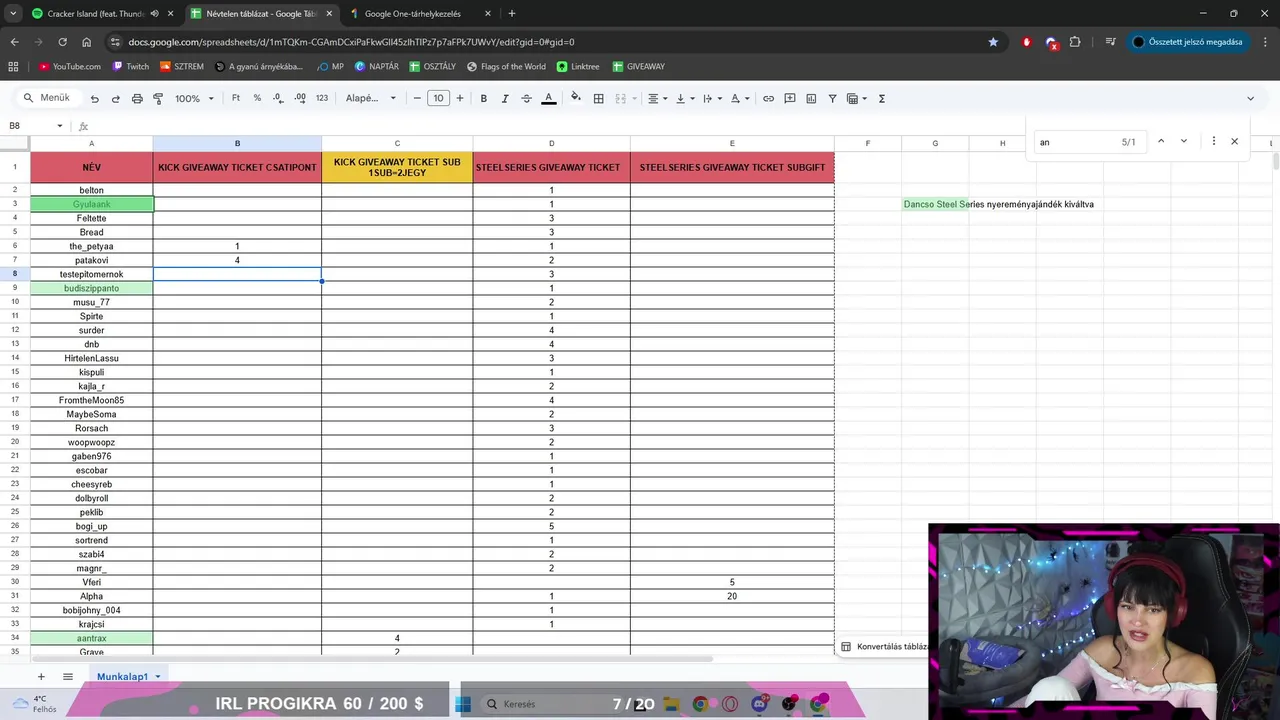The height and width of the screenshot is (720, 1280).
Task: Click the Konvertálás táblázattá button
Action: click(x=884, y=647)
